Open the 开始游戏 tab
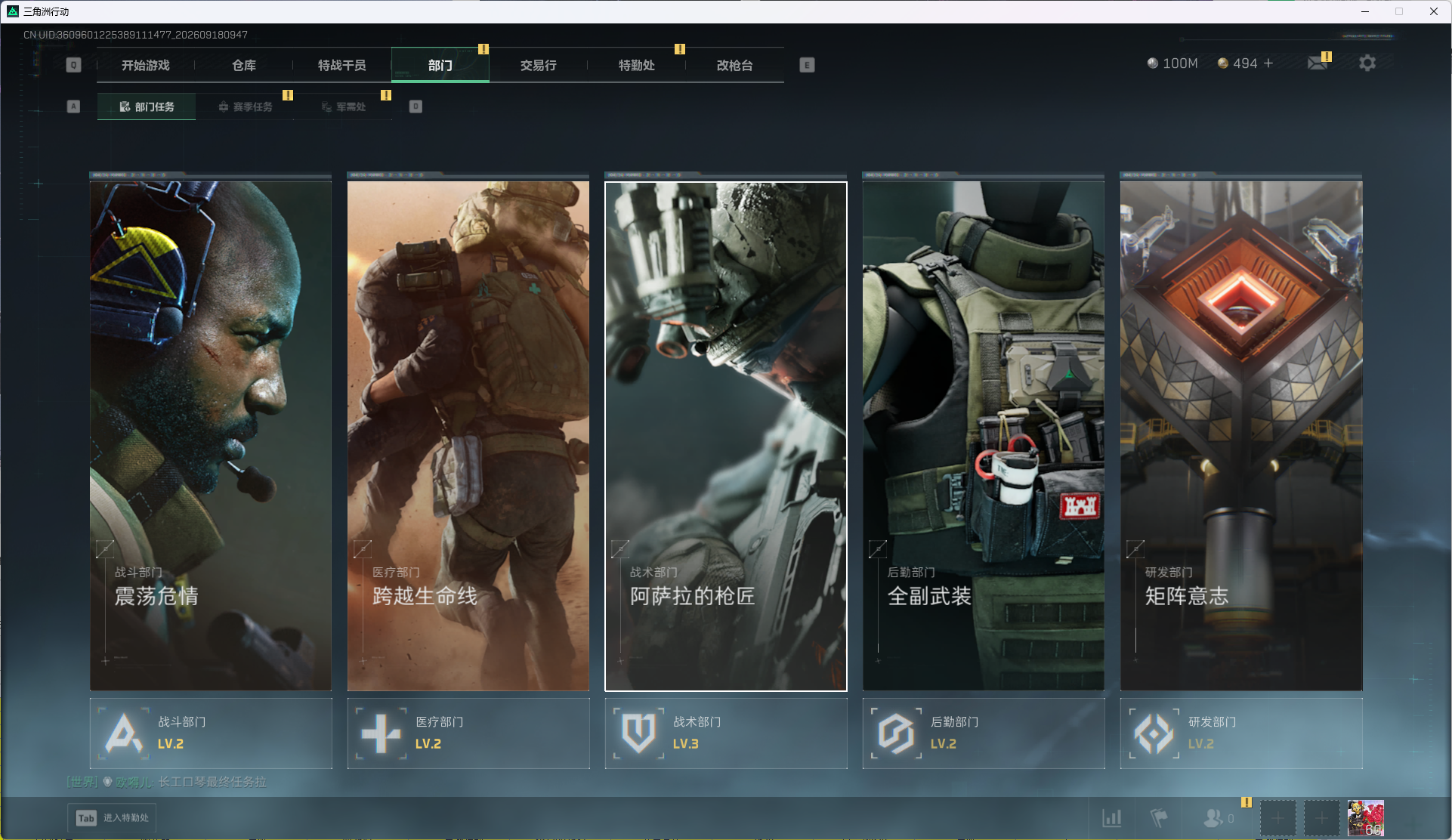This screenshot has height=840, width=1452. coord(146,65)
